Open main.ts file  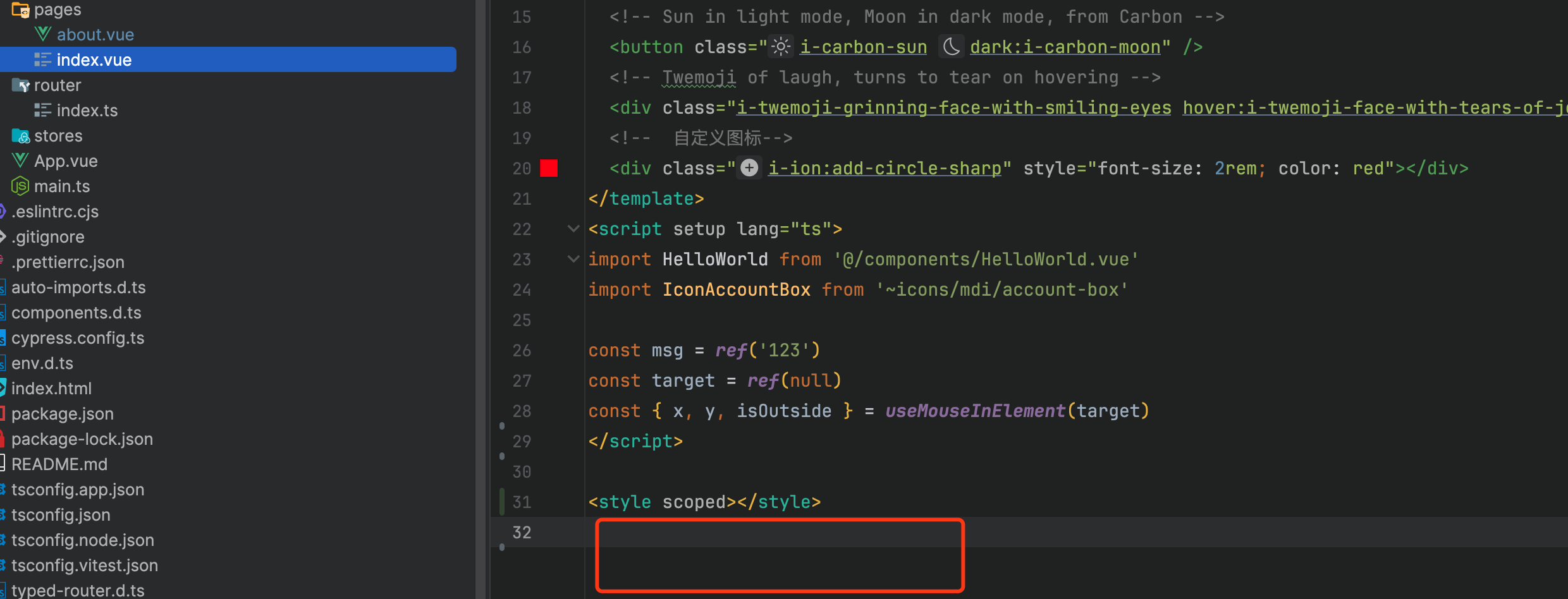[62, 186]
